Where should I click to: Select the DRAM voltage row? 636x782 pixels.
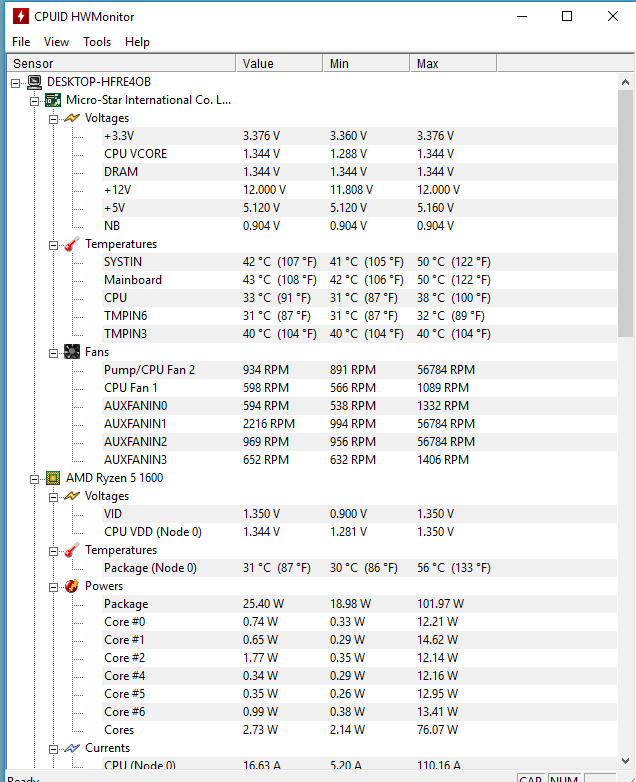[x=359, y=172]
